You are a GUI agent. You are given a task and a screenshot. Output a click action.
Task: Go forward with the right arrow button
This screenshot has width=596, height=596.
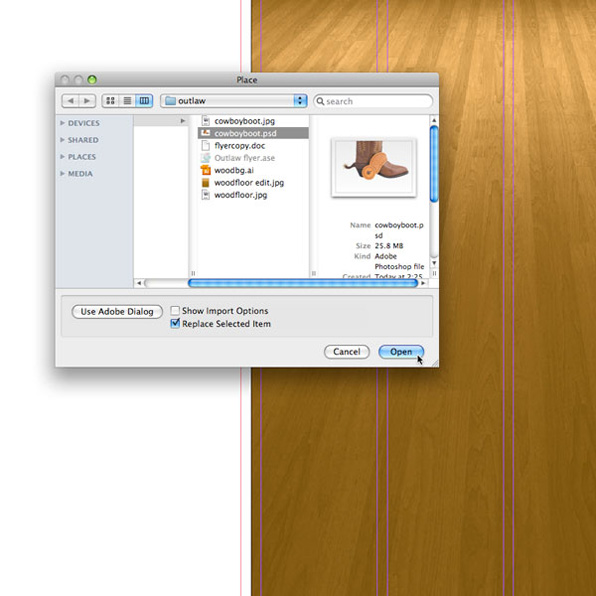click(87, 101)
